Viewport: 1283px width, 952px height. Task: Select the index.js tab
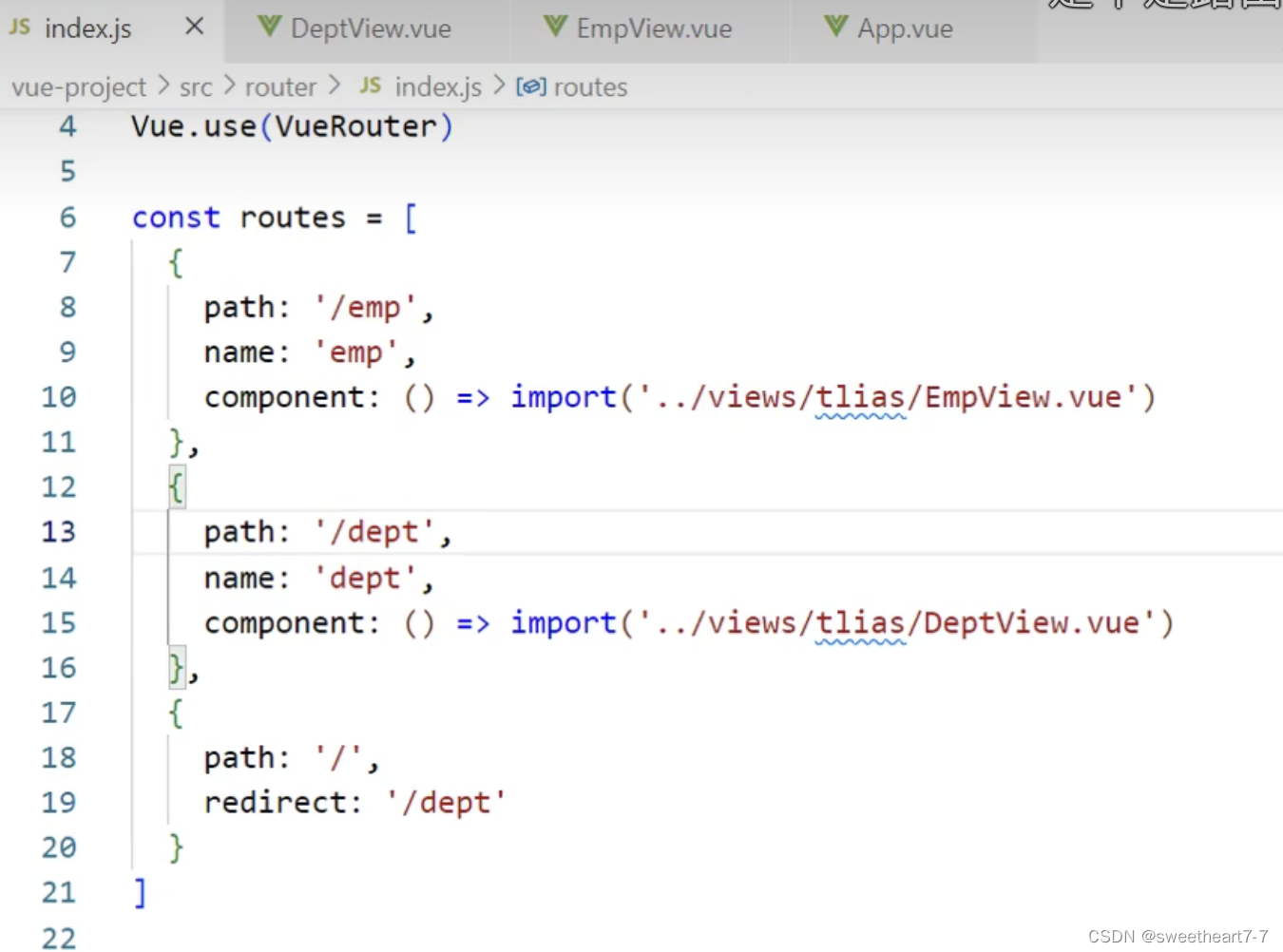[x=87, y=29]
